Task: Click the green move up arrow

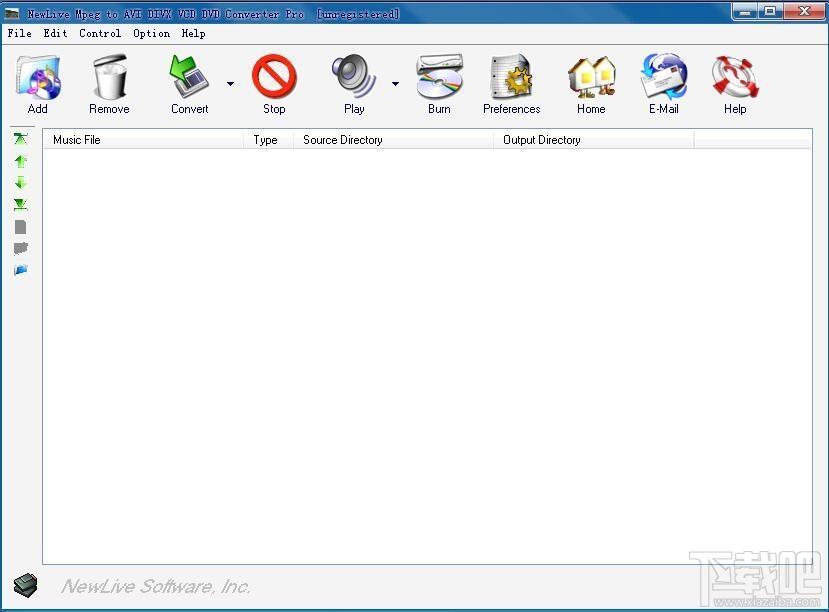Action: (21, 161)
